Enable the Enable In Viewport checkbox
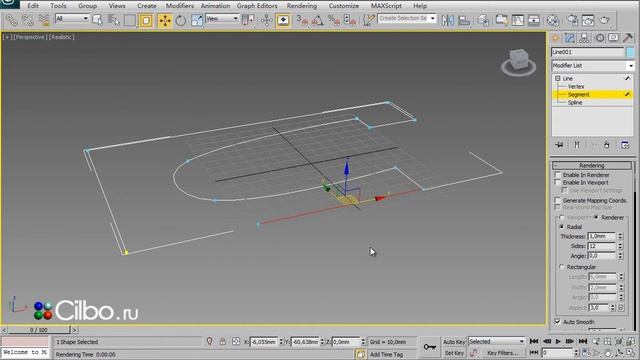This screenshot has width=640, height=360. click(558, 182)
